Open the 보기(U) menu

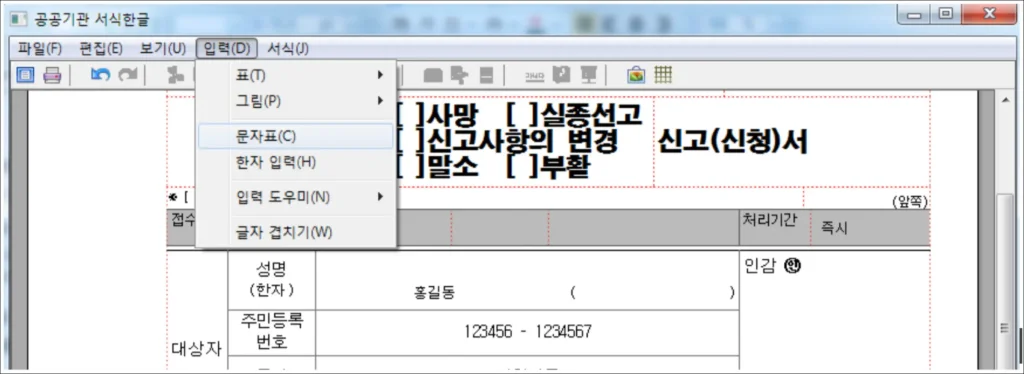[x=163, y=48]
